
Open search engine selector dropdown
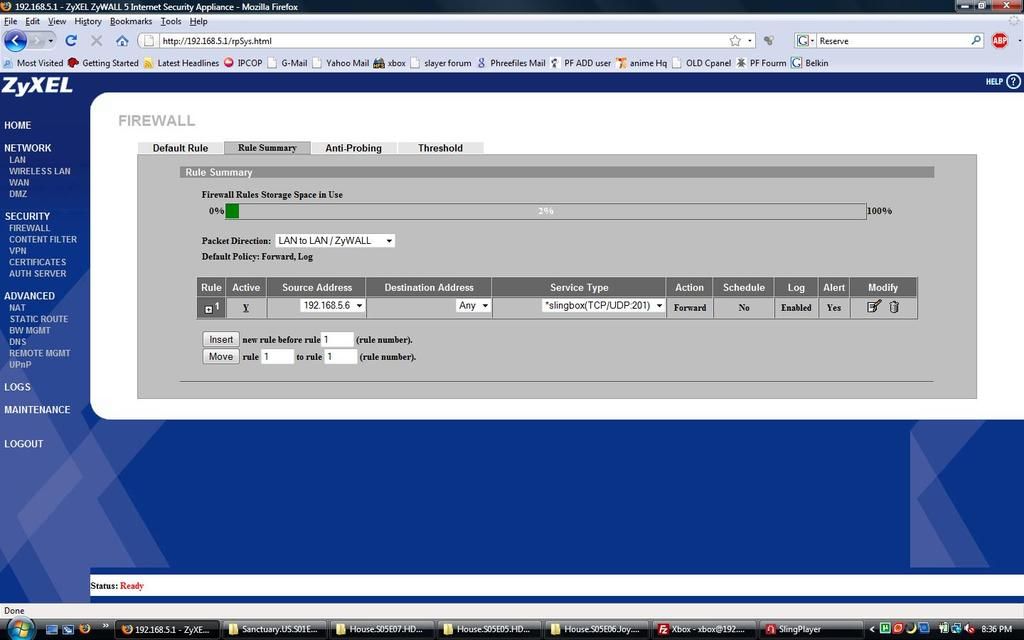coord(806,40)
